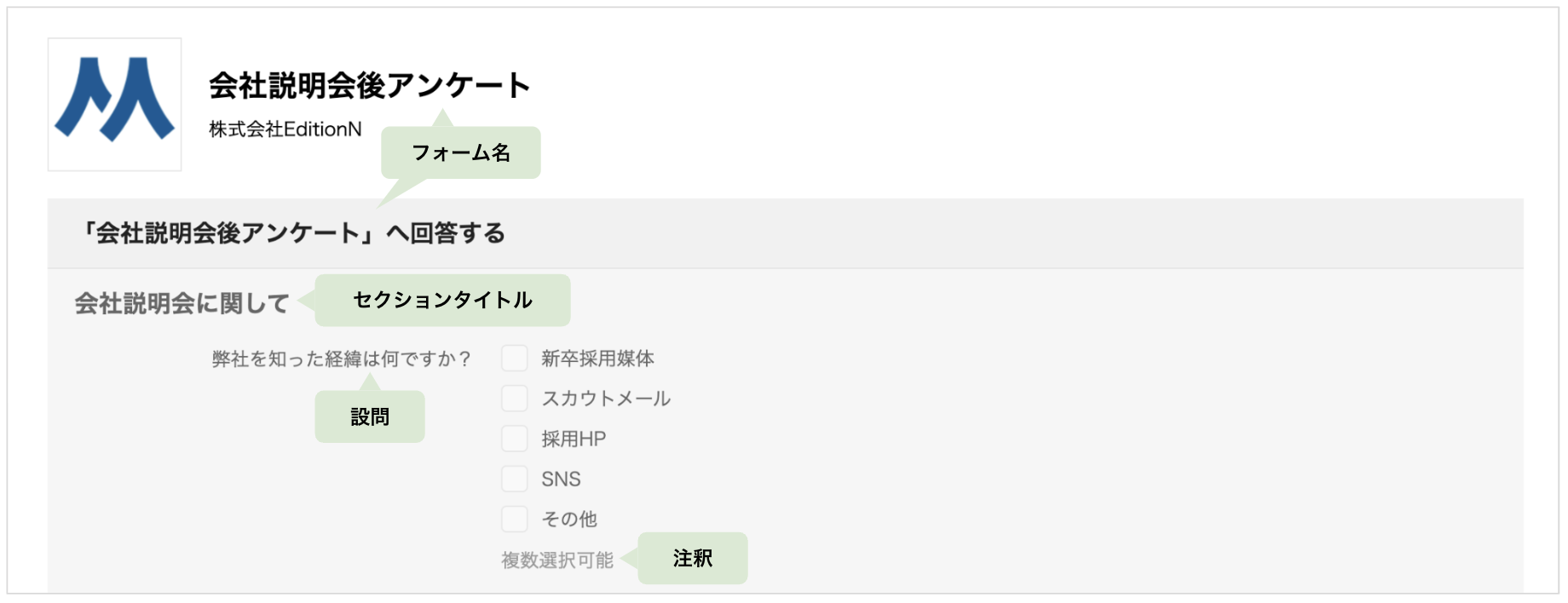Enable the SNS checkbox
1568x603 pixels.
click(x=515, y=479)
